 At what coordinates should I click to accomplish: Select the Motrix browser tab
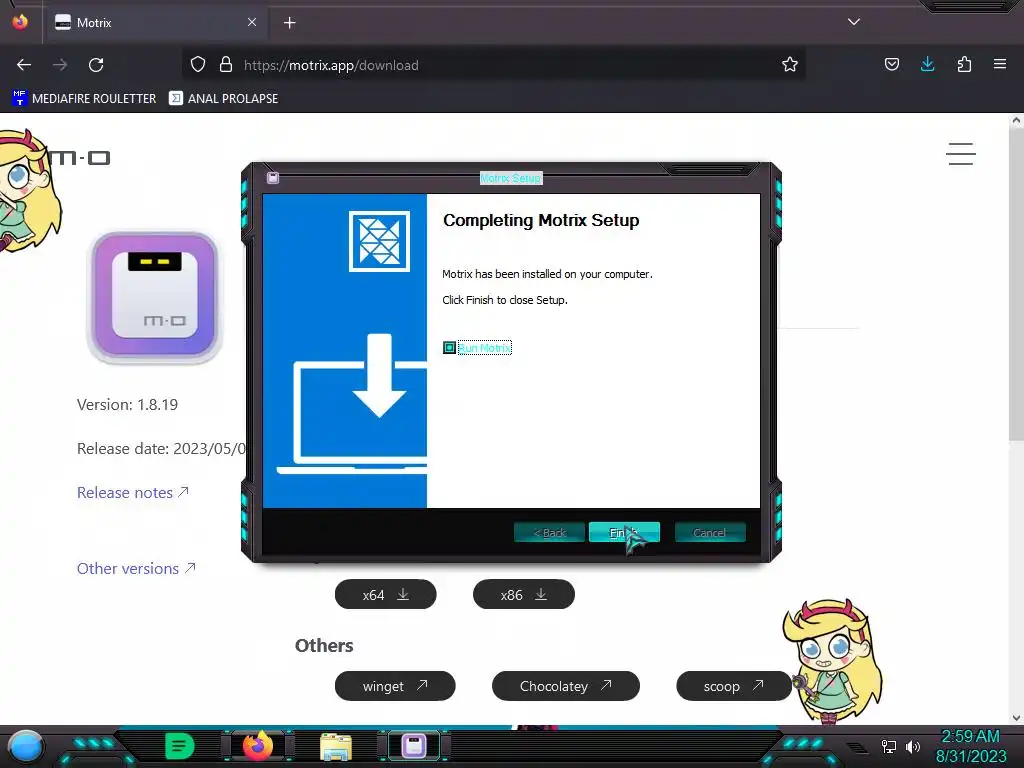156,23
